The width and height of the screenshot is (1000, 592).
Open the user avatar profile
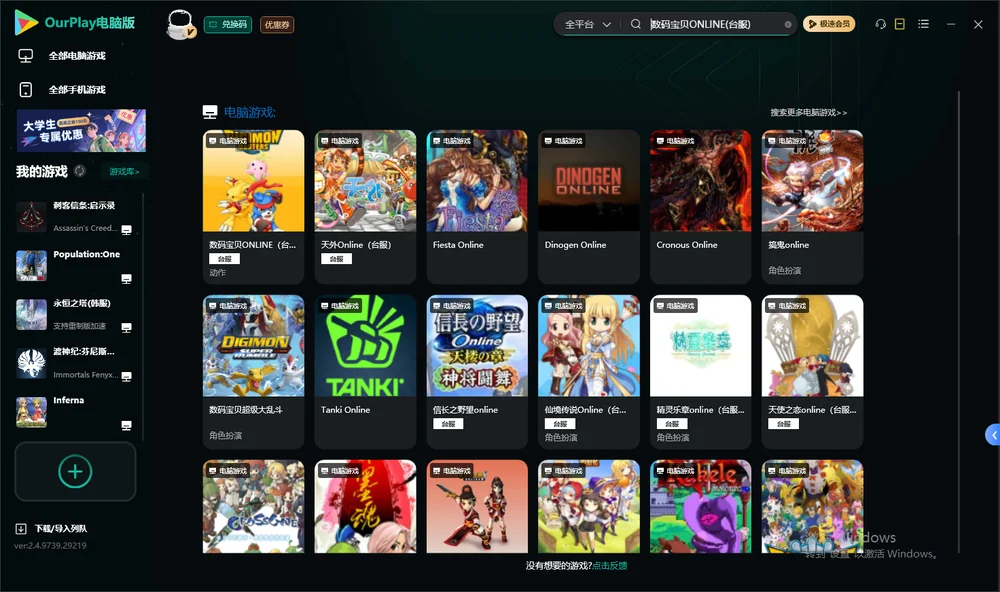click(180, 24)
